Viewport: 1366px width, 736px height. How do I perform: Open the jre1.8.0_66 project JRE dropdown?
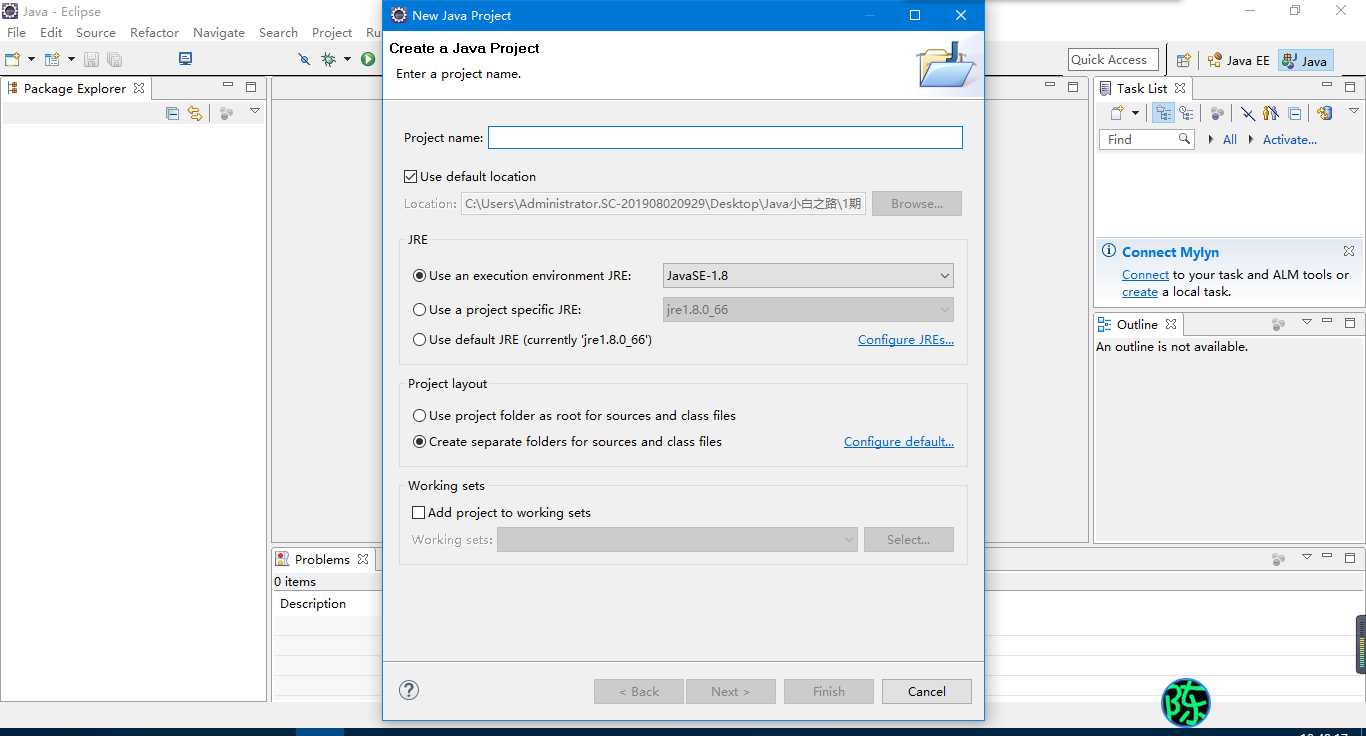[808, 309]
